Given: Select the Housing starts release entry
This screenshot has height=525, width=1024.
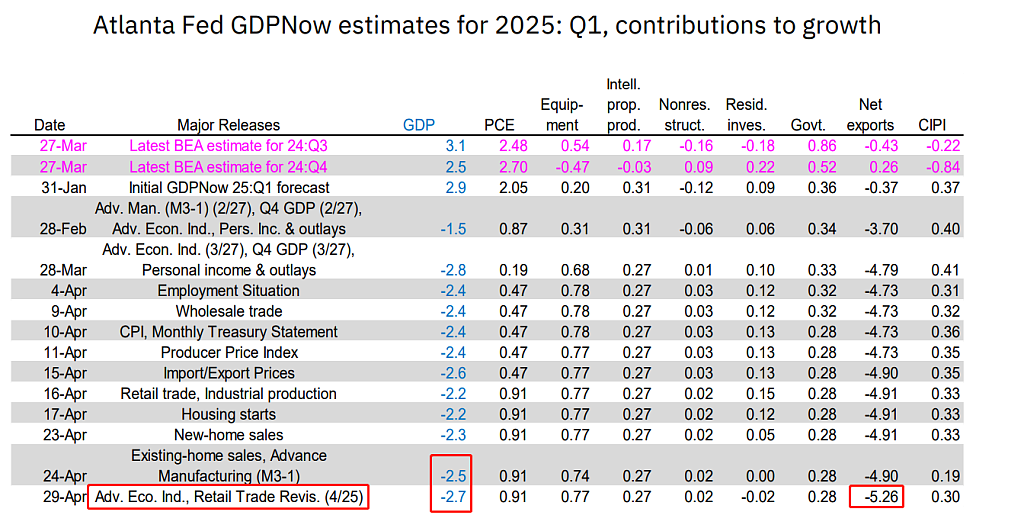Looking at the screenshot, I should (229, 415).
